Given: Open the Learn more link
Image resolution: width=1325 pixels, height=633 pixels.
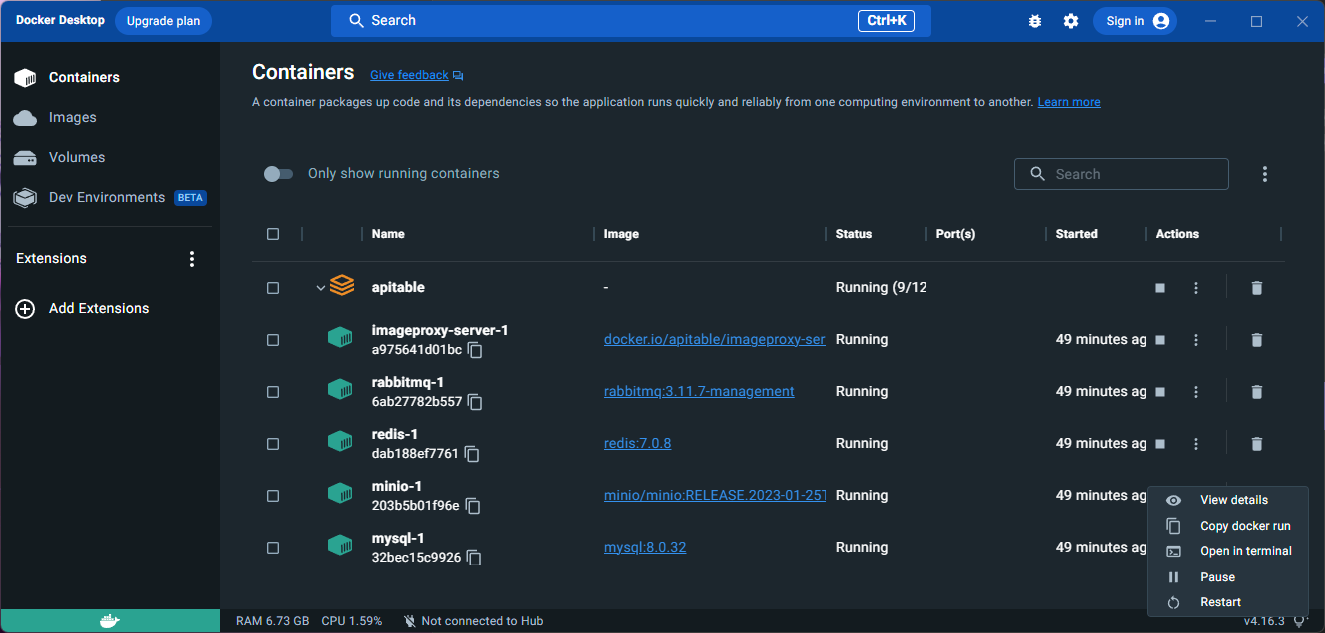Looking at the screenshot, I should [1069, 102].
